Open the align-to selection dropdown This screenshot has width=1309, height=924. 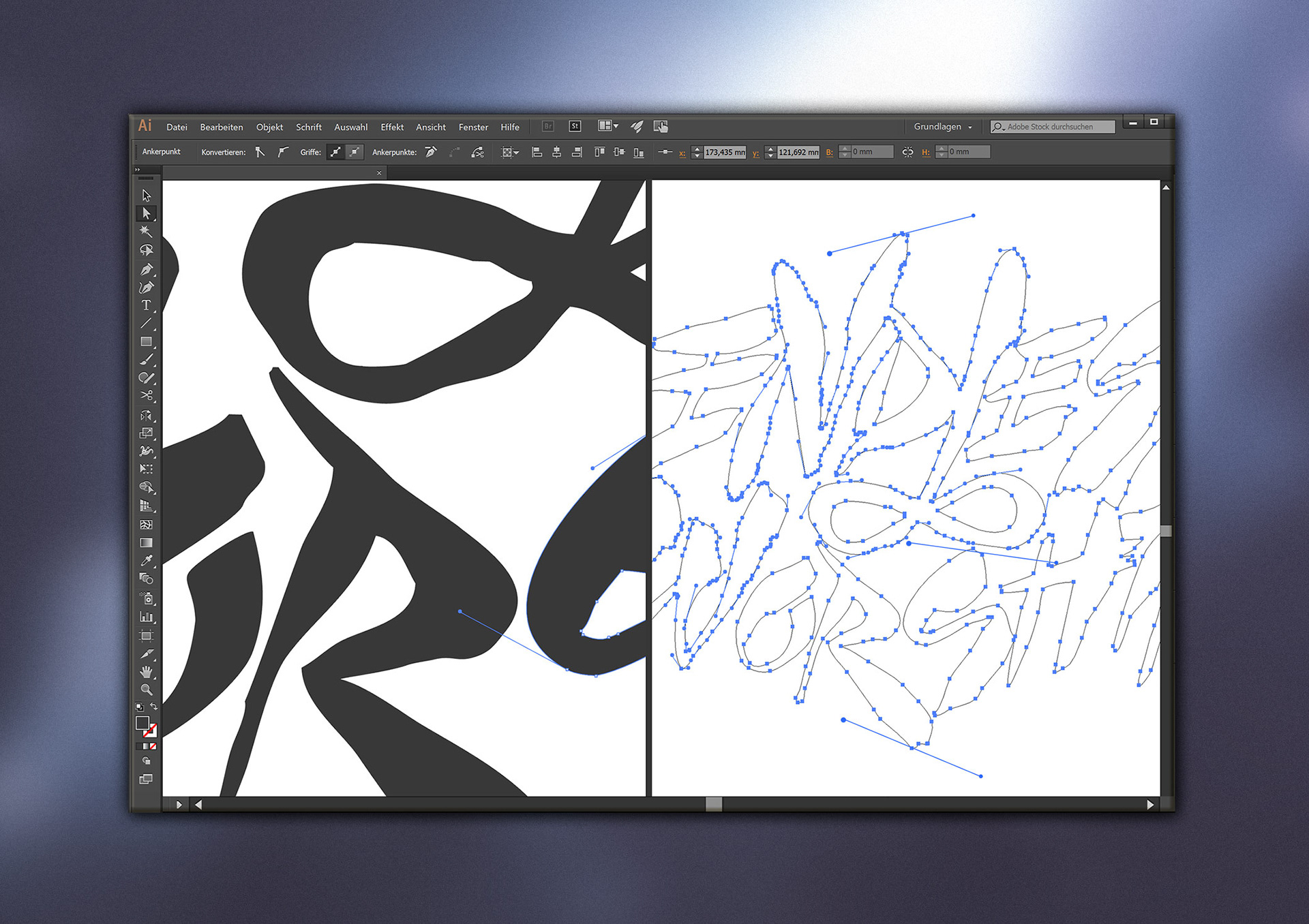(510, 153)
